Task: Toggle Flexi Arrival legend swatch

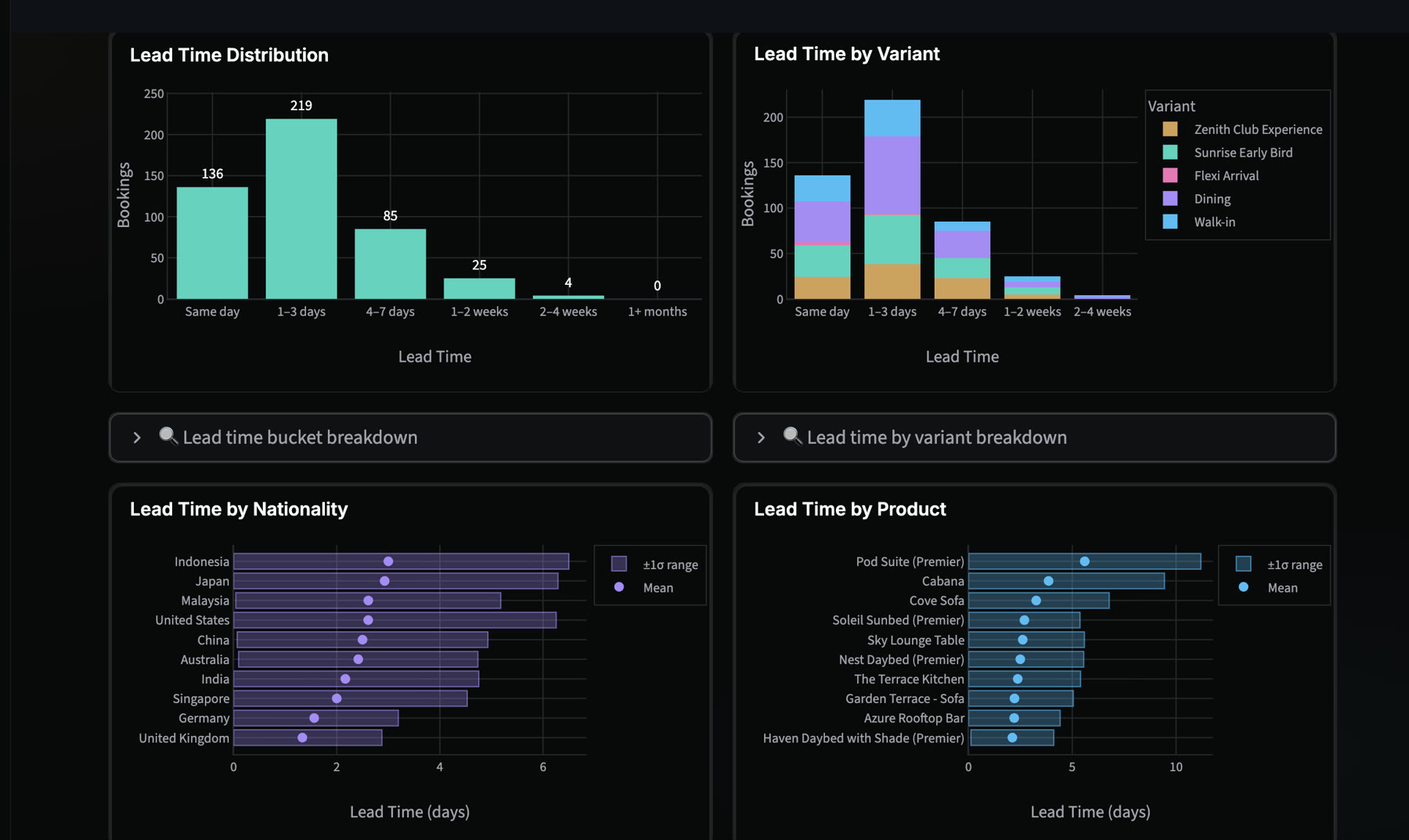Action: coord(1170,175)
